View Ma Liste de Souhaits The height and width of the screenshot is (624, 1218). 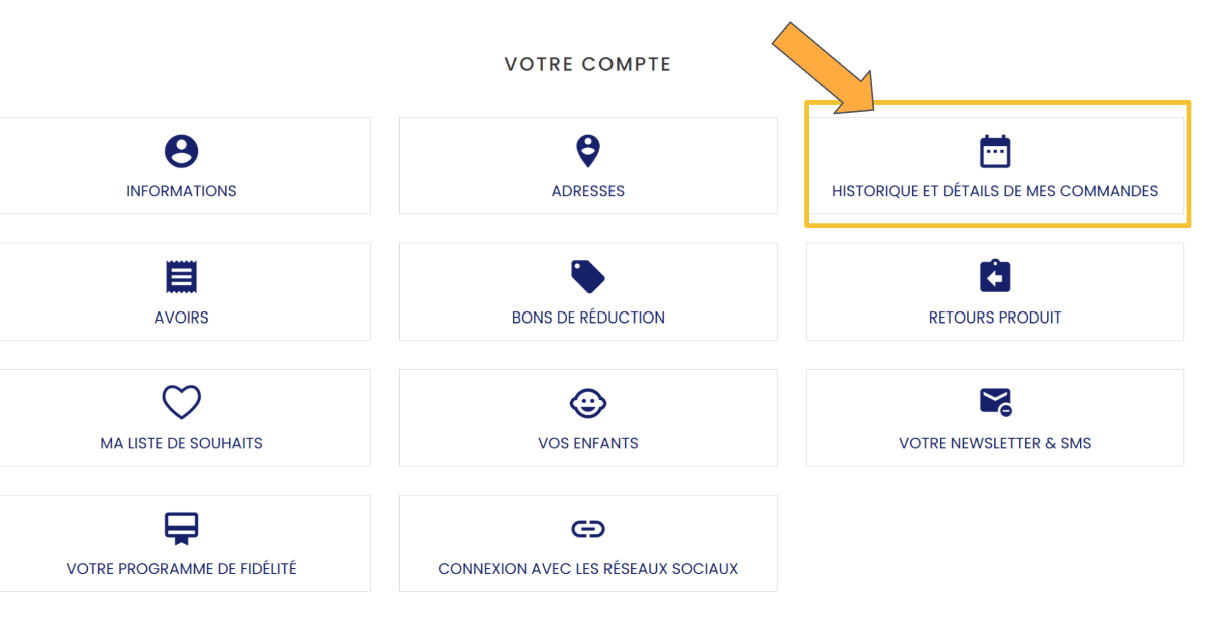[181, 443]
